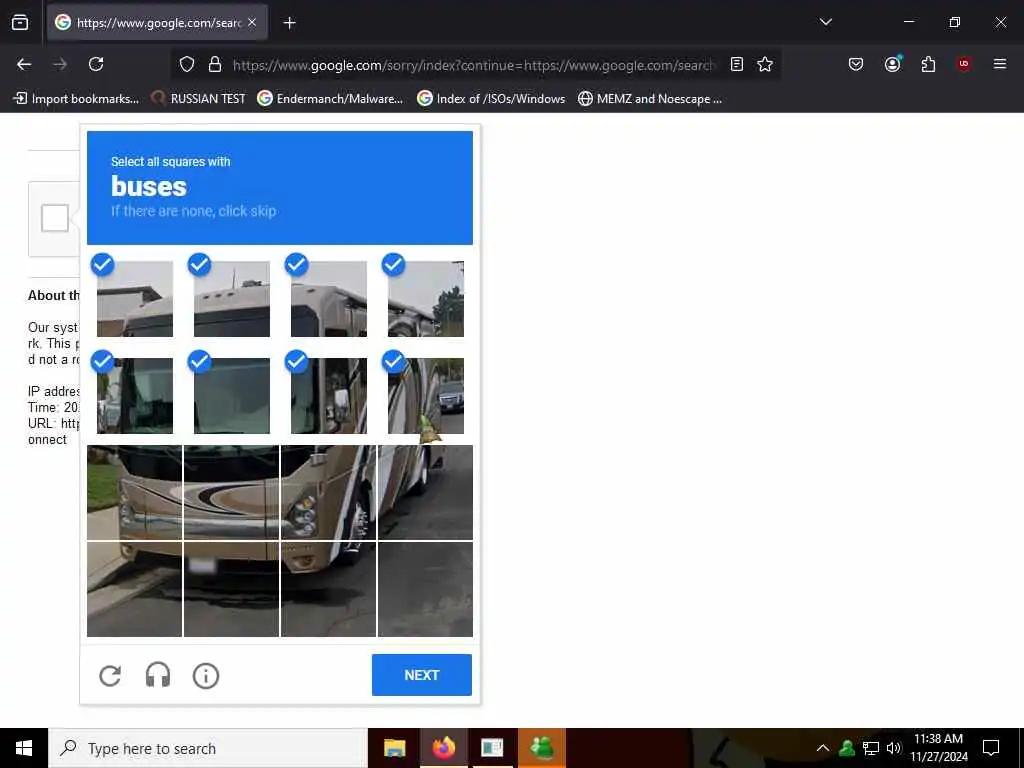Select tile with grass and bus front
The image size is (1024, 768).
tap(135, 492)
